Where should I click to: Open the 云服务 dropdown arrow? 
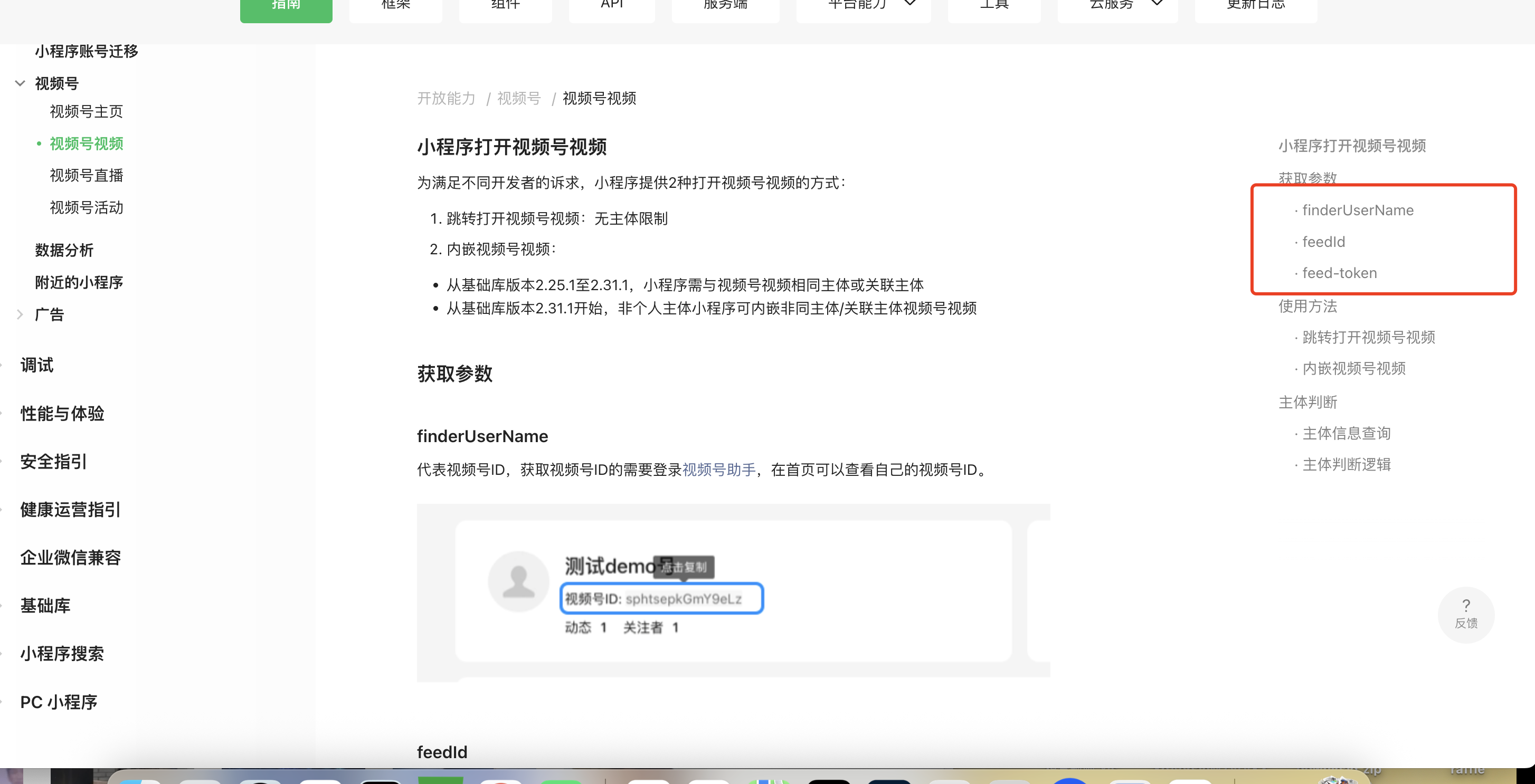(1157, 4)
